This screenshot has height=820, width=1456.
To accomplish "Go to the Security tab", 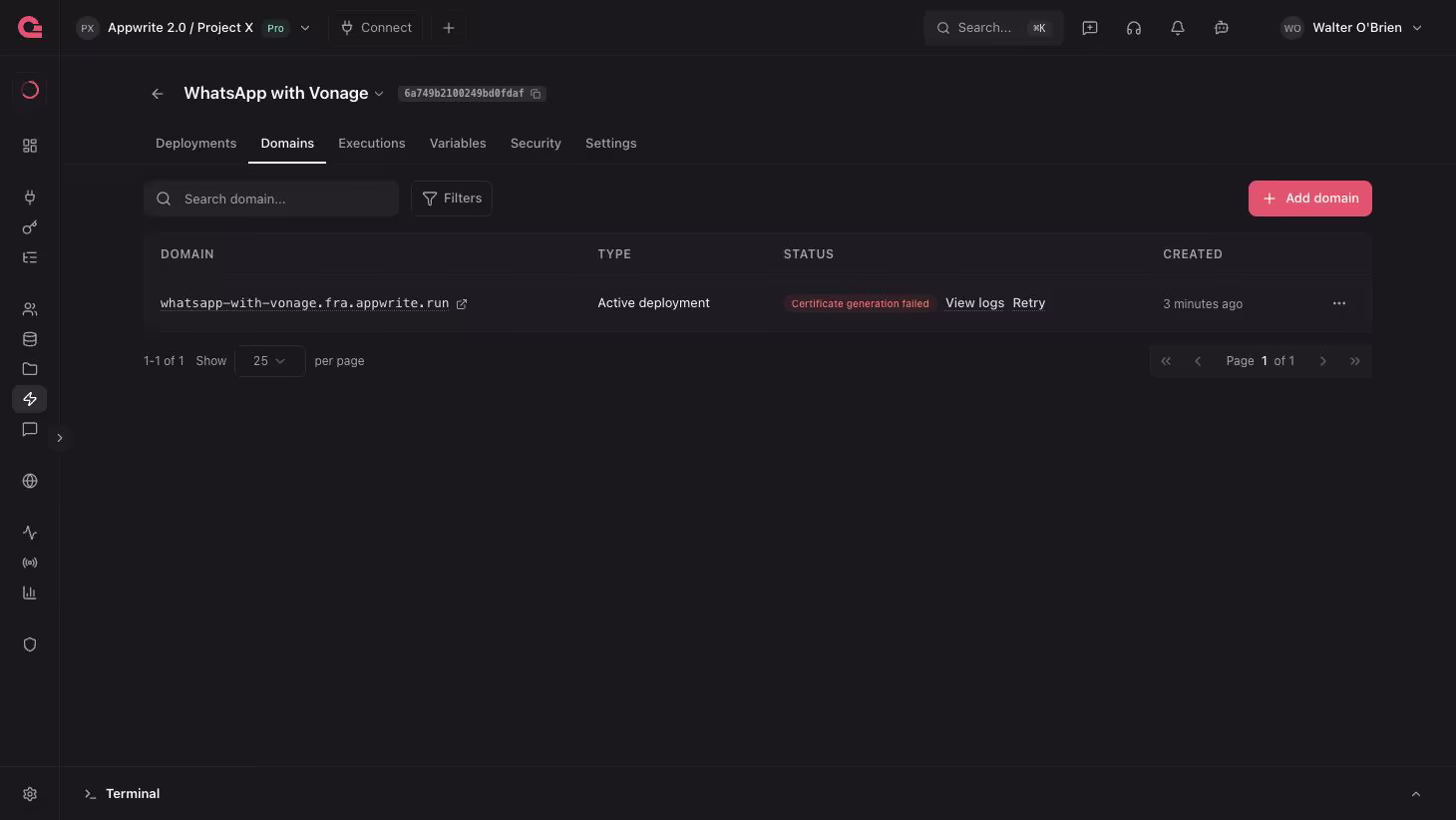I will (536, 144).
